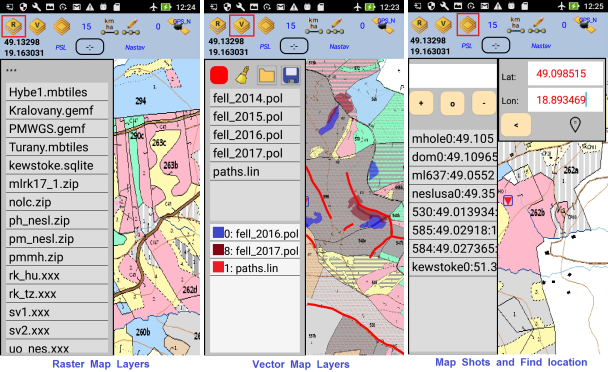The height and width of the screenshot is (372, 608).
Task: Pick the red color button in vector toolbar
Action: [x=219, y=75]
